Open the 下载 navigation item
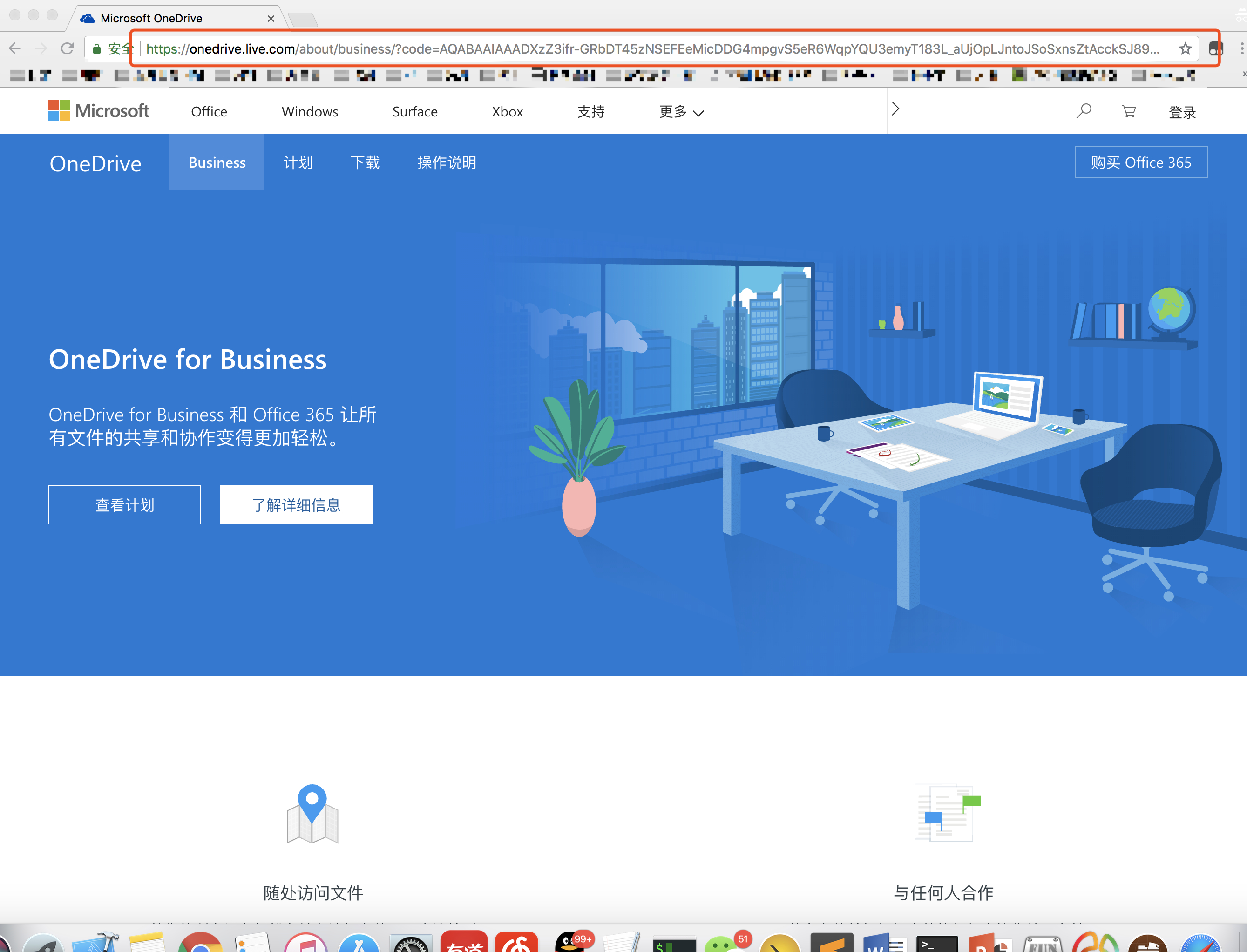 tap(365, 163)
